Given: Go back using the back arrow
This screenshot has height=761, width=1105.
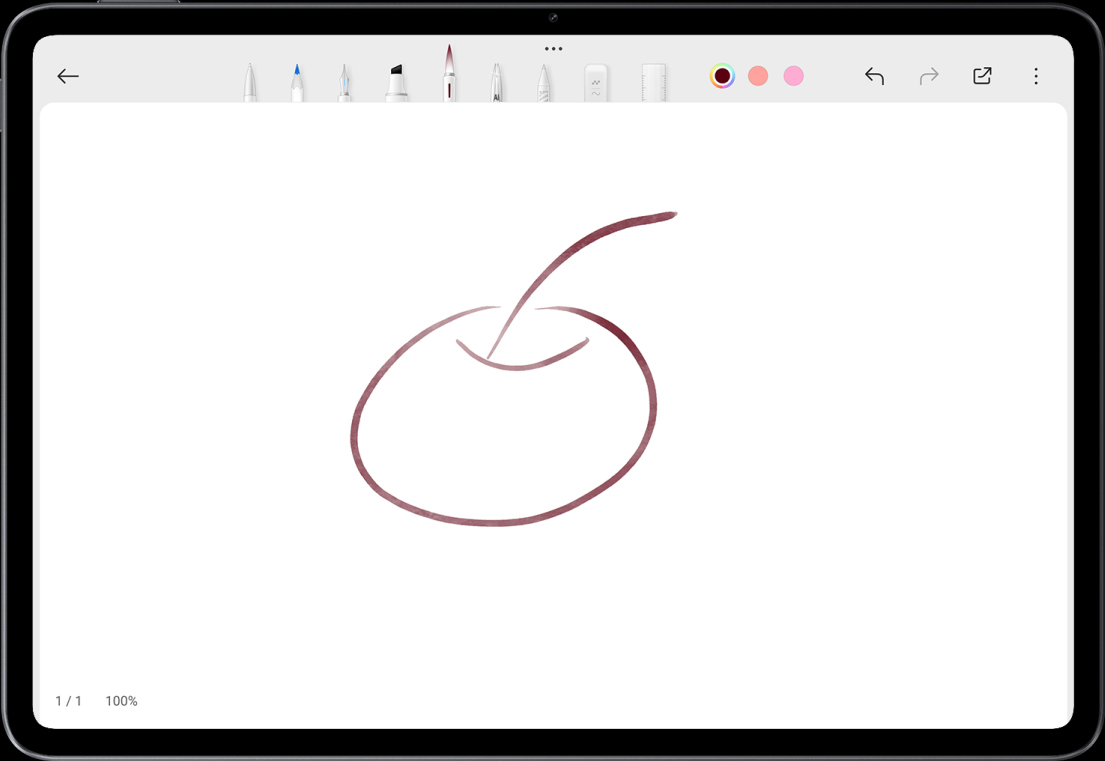Looking at the screenshot, I should pyautogui.click(x=68, y=76).
